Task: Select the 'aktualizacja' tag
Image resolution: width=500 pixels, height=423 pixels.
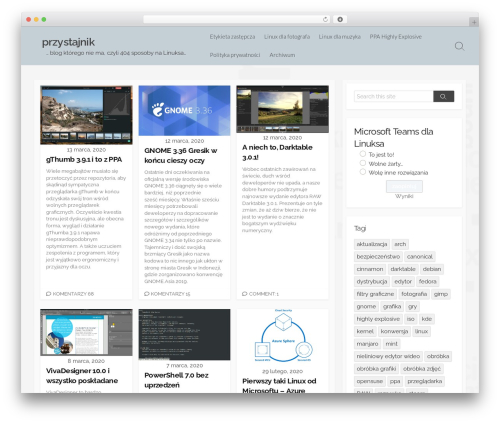Action: tap(372, 244)
